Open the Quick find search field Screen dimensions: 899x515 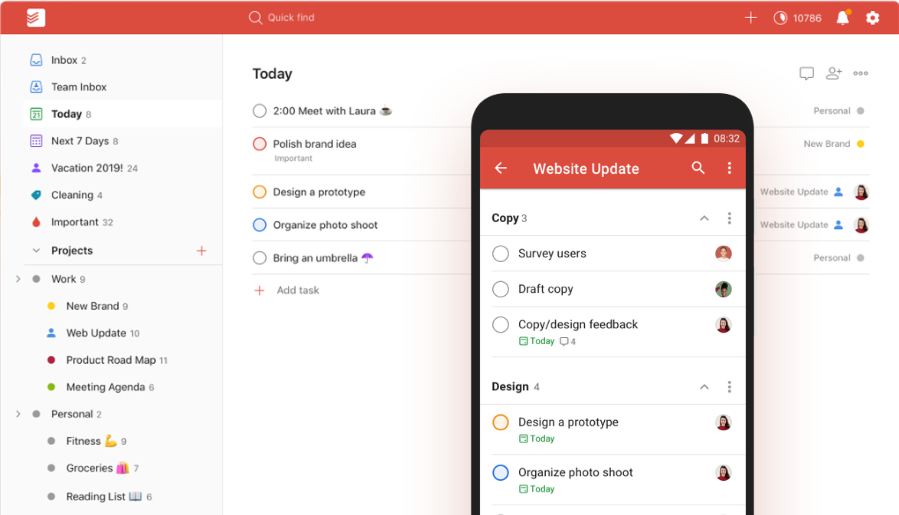coord(282,18)
